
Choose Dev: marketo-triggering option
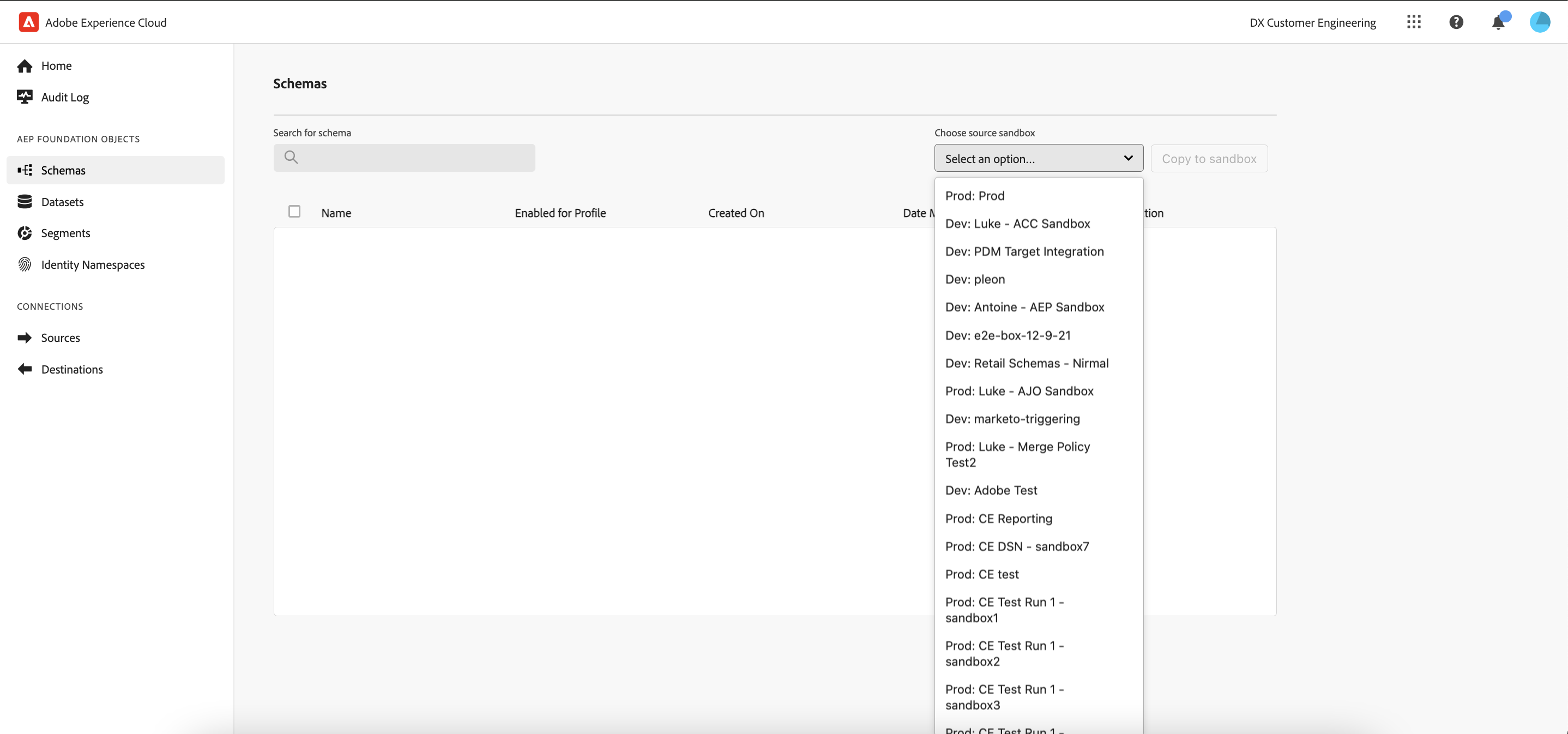click(x=1039, y=419)
